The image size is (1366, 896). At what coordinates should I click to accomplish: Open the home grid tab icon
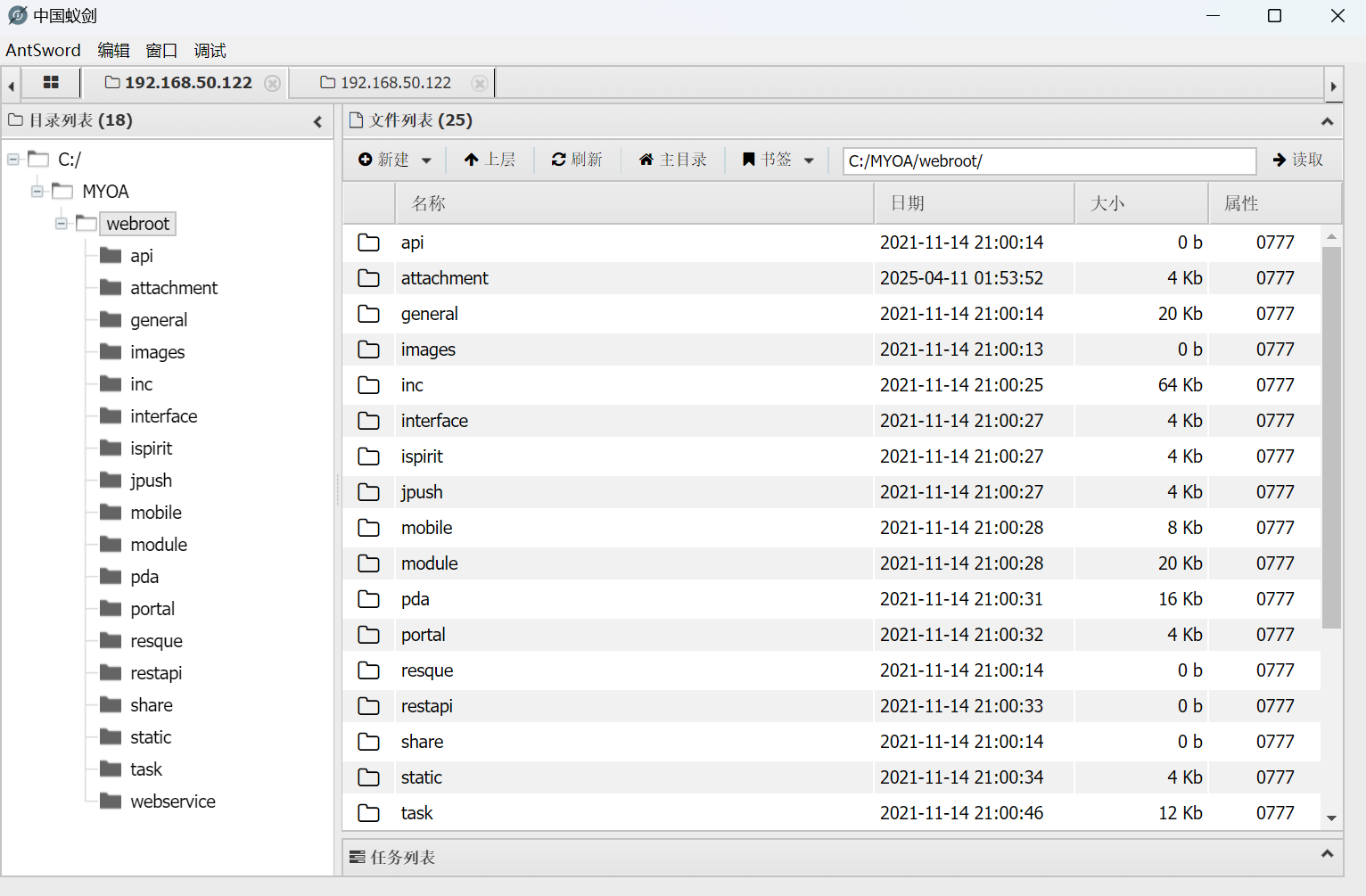click(x=51, y=83)
